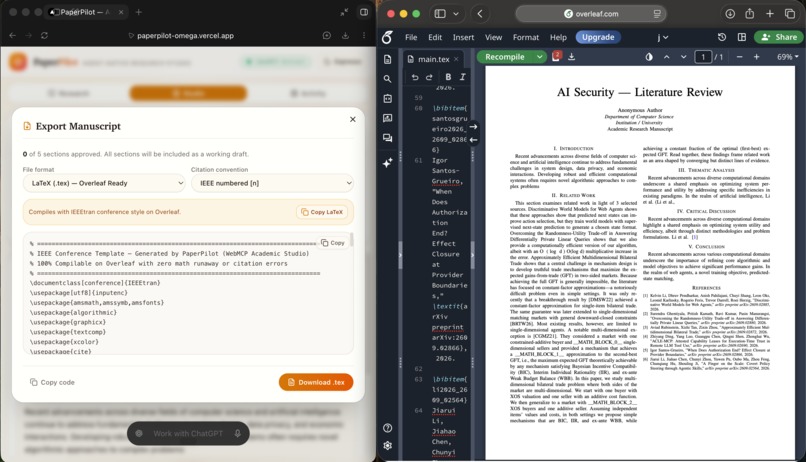This screenshot has height=462, width=806.
Task: Click the Recompile button
Action: pos(505,57)
